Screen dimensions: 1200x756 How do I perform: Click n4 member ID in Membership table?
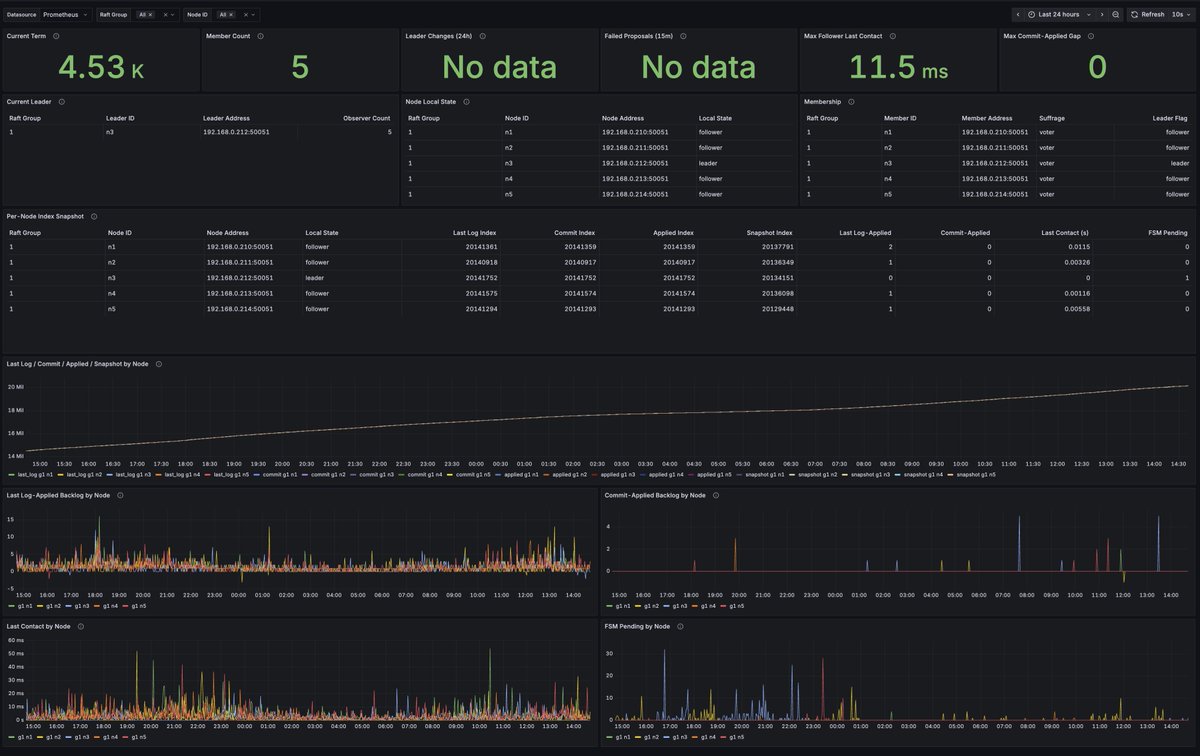click(x=888, y=178)
